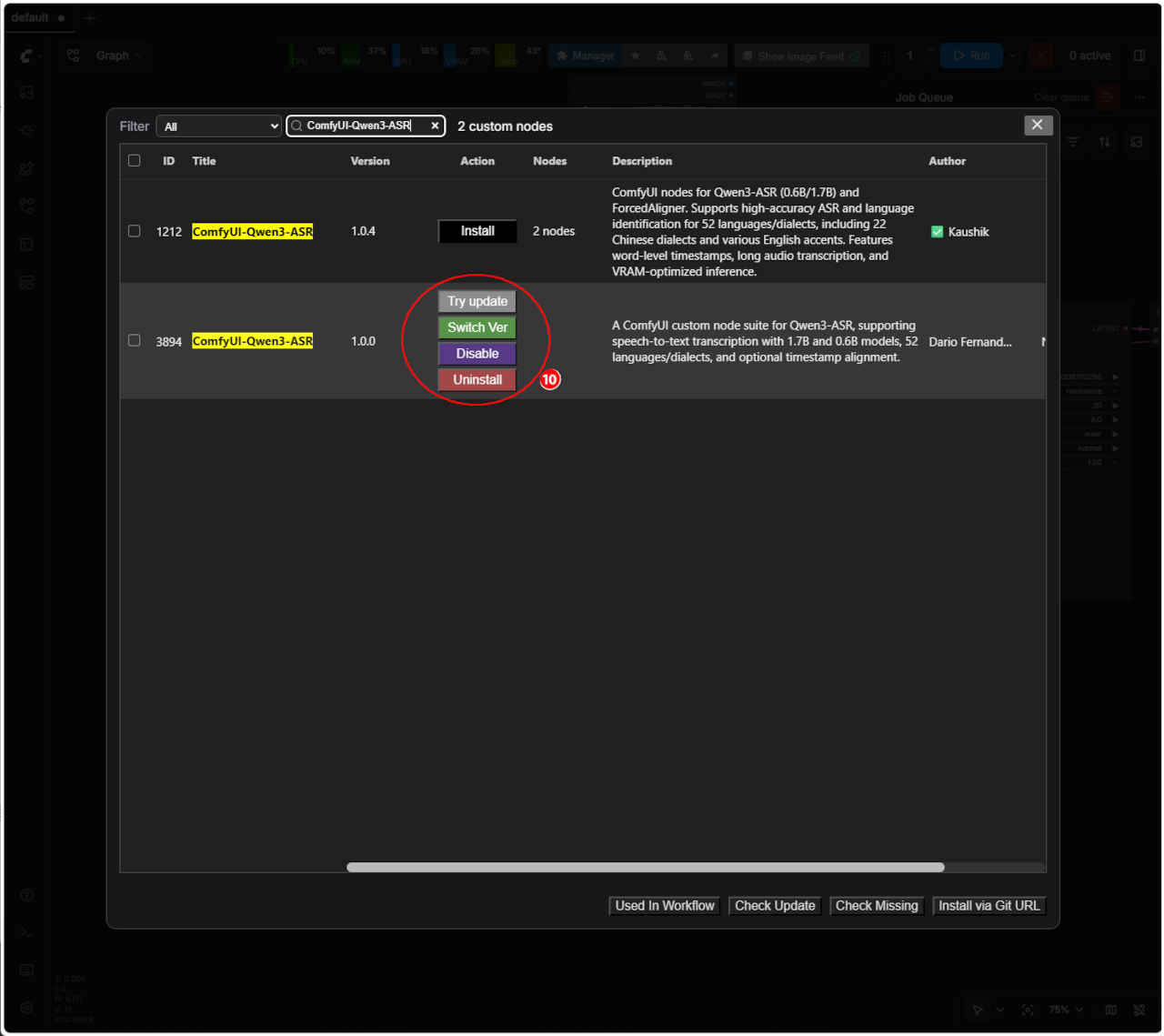Image resolution: width=1164 pixels, height=1036 pixels.
Task: Install ComfyUI-Qwen3-ASR by Kaushik
Action: [477, 231]
